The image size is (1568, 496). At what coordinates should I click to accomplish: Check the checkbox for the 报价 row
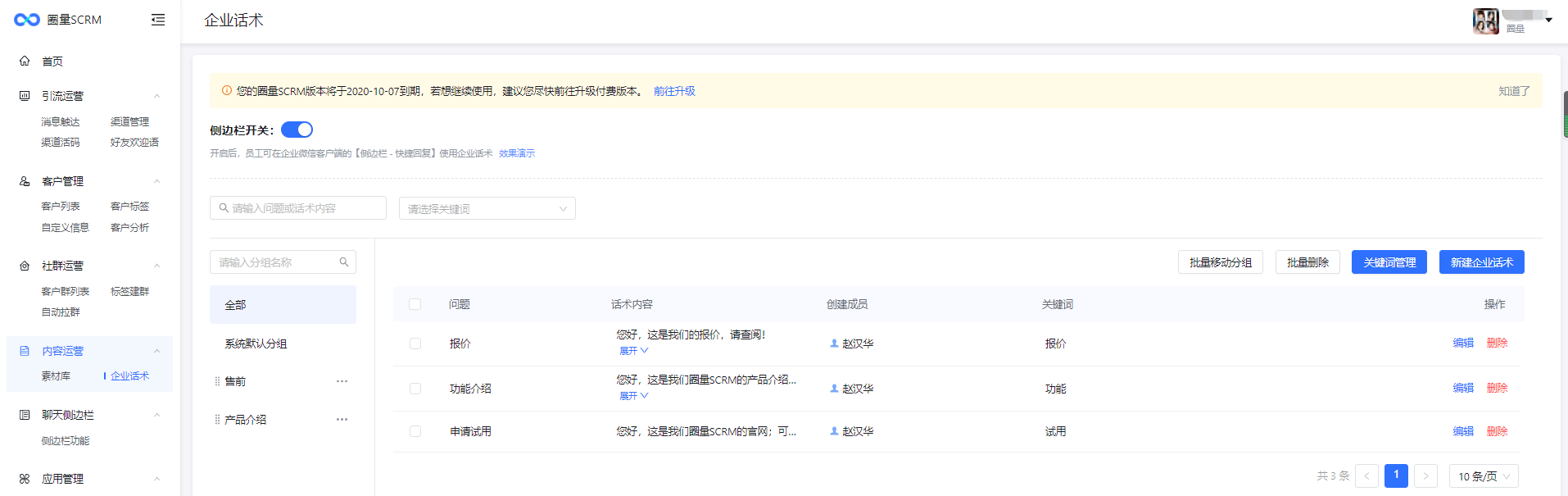tap(415, 344)
